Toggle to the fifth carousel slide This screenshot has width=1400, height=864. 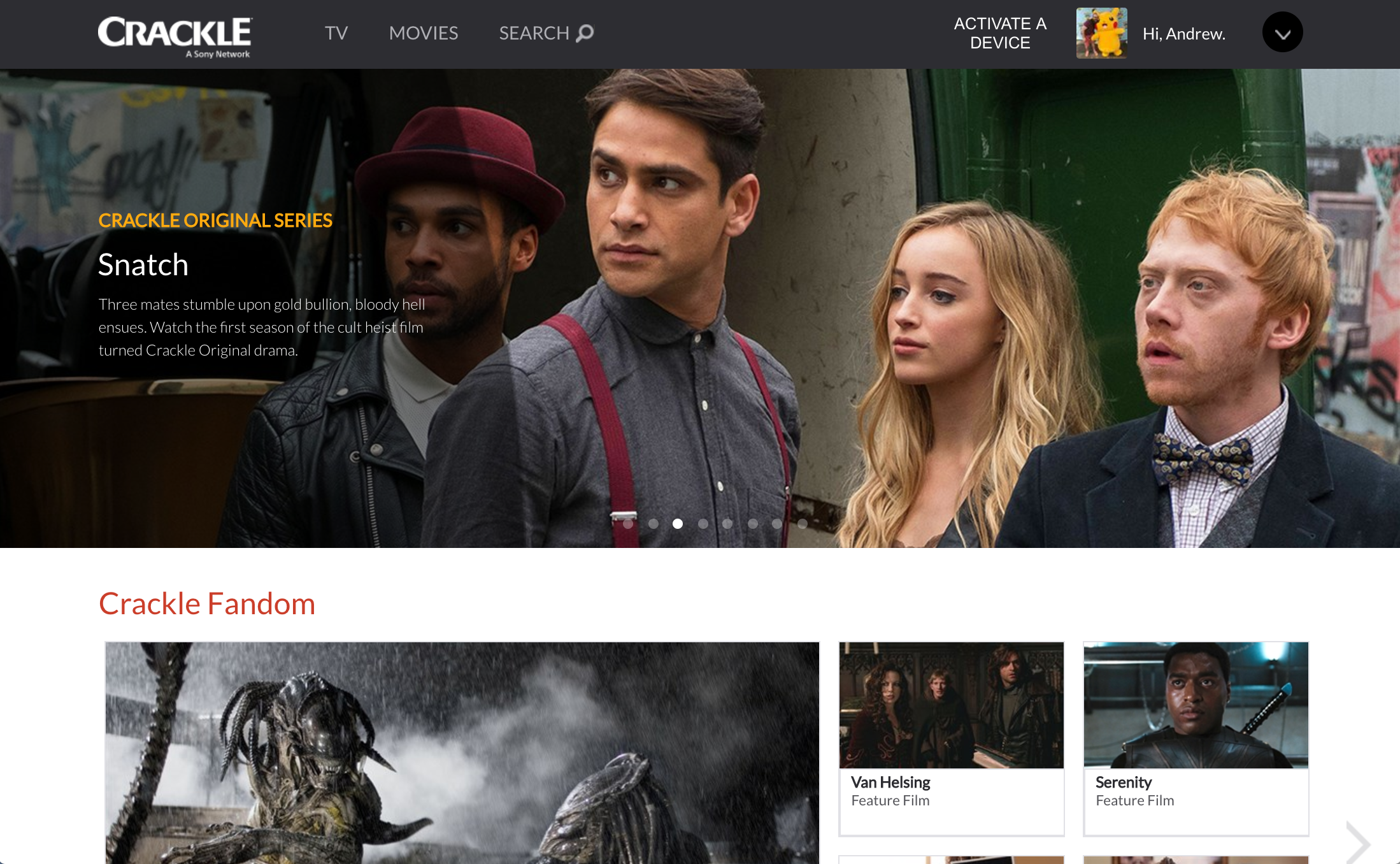pos(727,525)
